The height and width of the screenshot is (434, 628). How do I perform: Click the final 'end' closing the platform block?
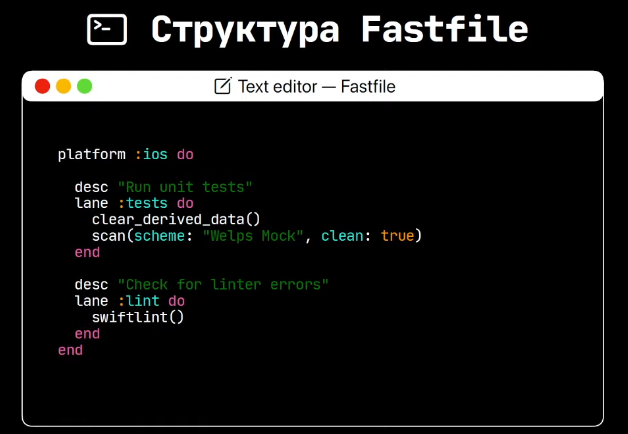70,350
